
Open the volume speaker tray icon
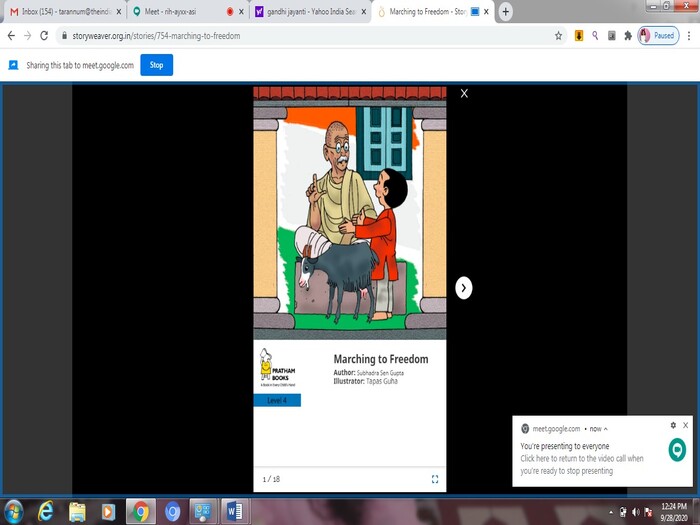click(x=636, y=512)
